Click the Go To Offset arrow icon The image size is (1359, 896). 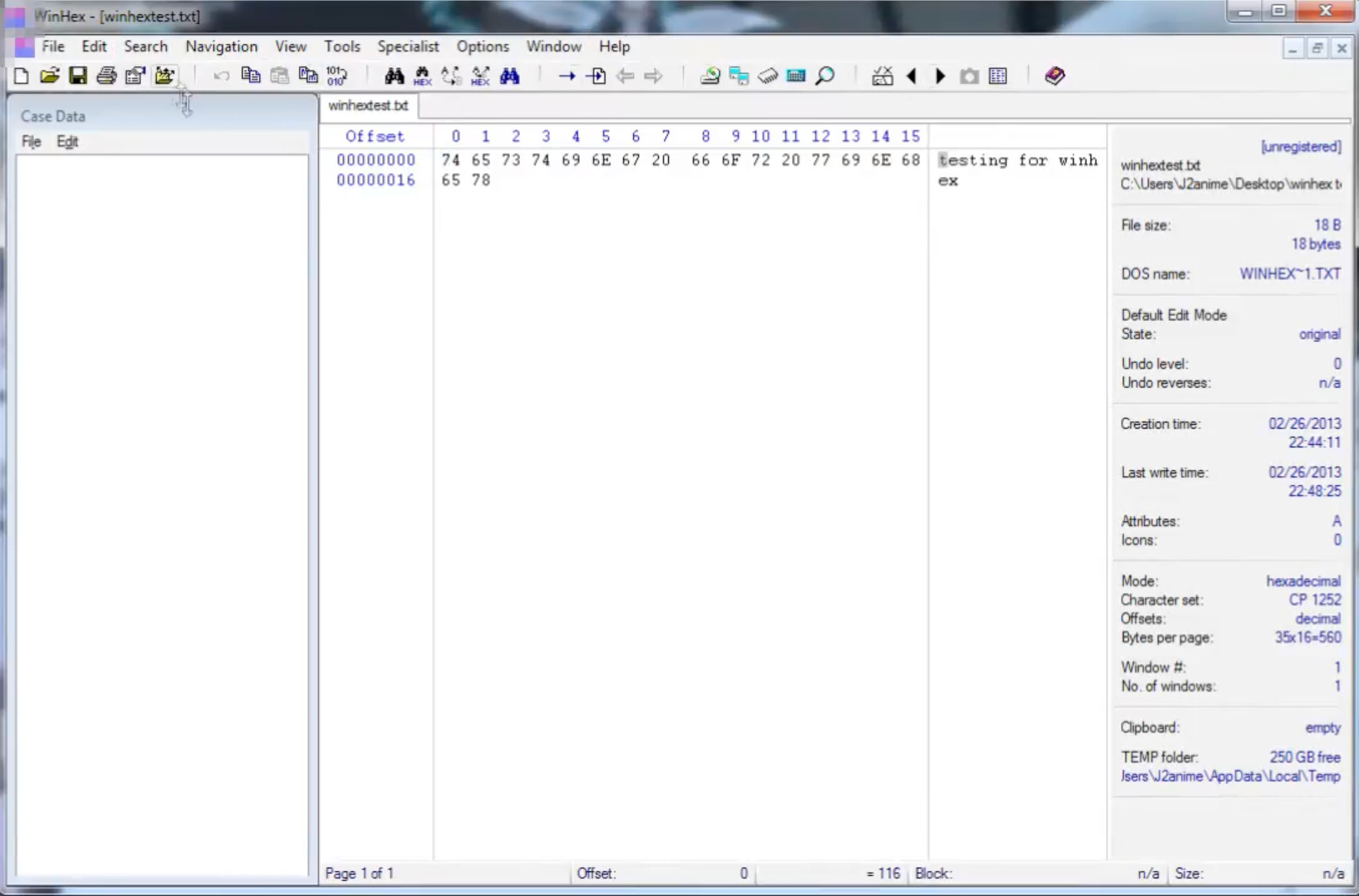[567, 76]
